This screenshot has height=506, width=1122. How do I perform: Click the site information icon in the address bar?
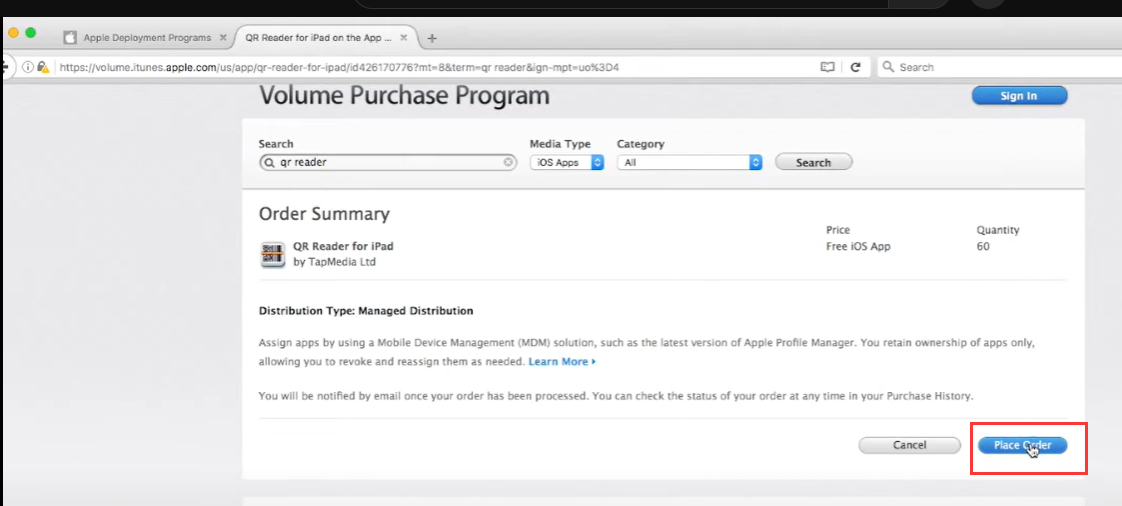coord(28,67)
